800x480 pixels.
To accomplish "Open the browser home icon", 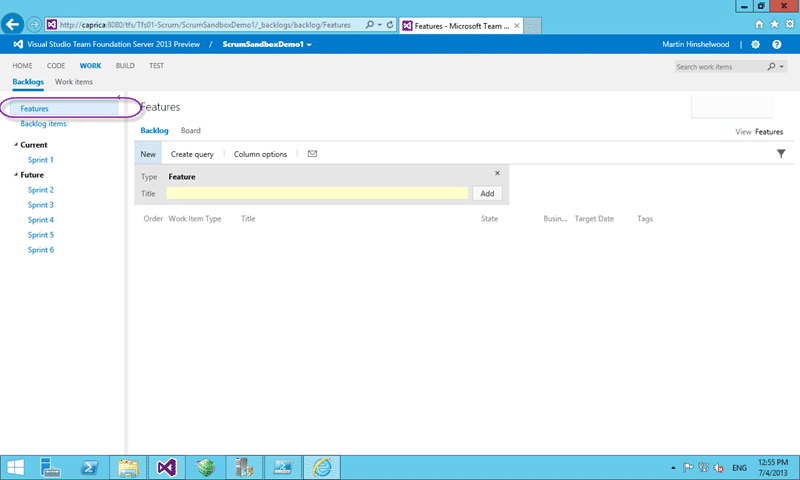I will 759,24.
